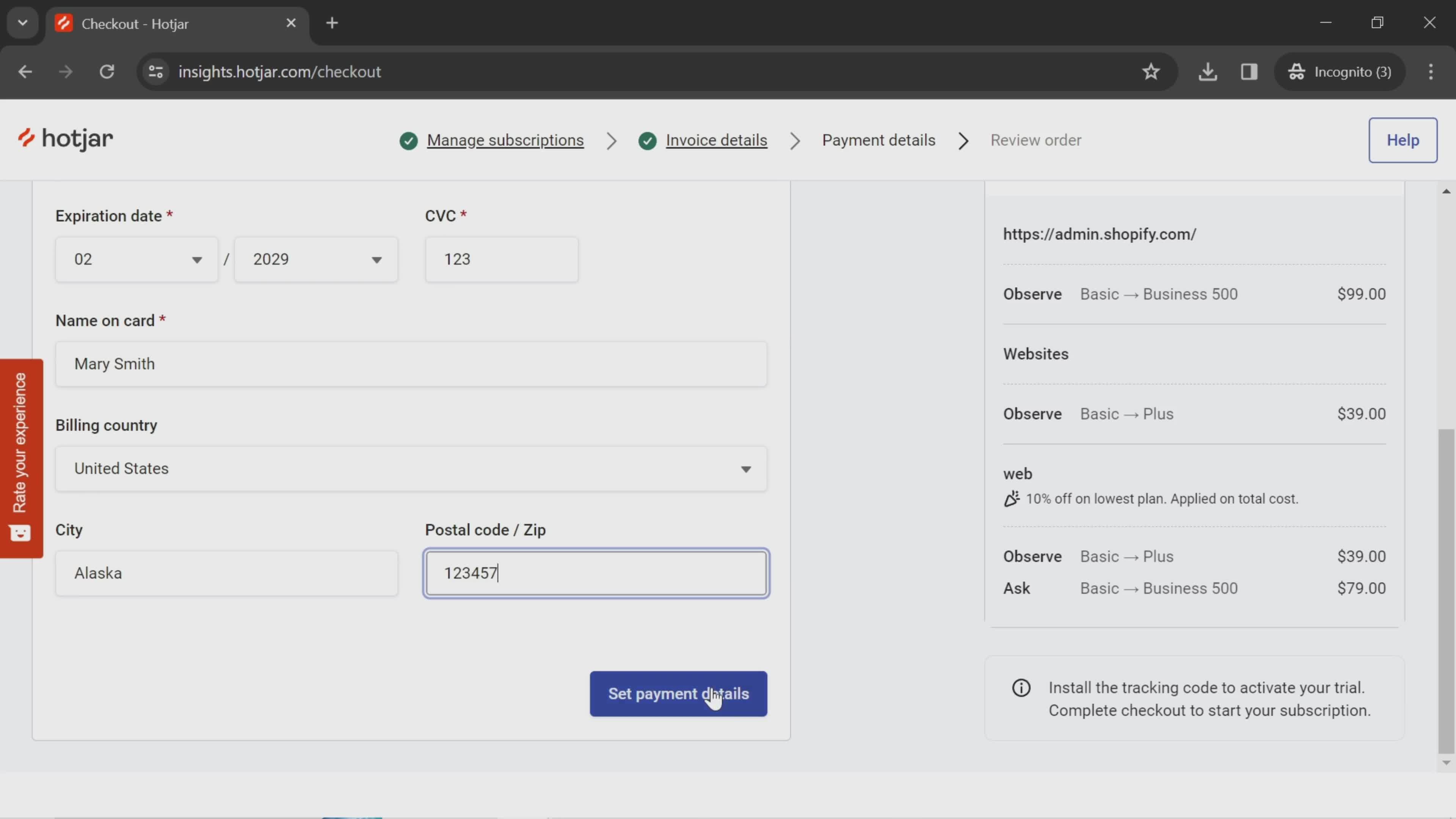The width and height of the screenshot is (1456, 819).
Task: Edit the Name on card field
Action: click(x=411, y=364)
